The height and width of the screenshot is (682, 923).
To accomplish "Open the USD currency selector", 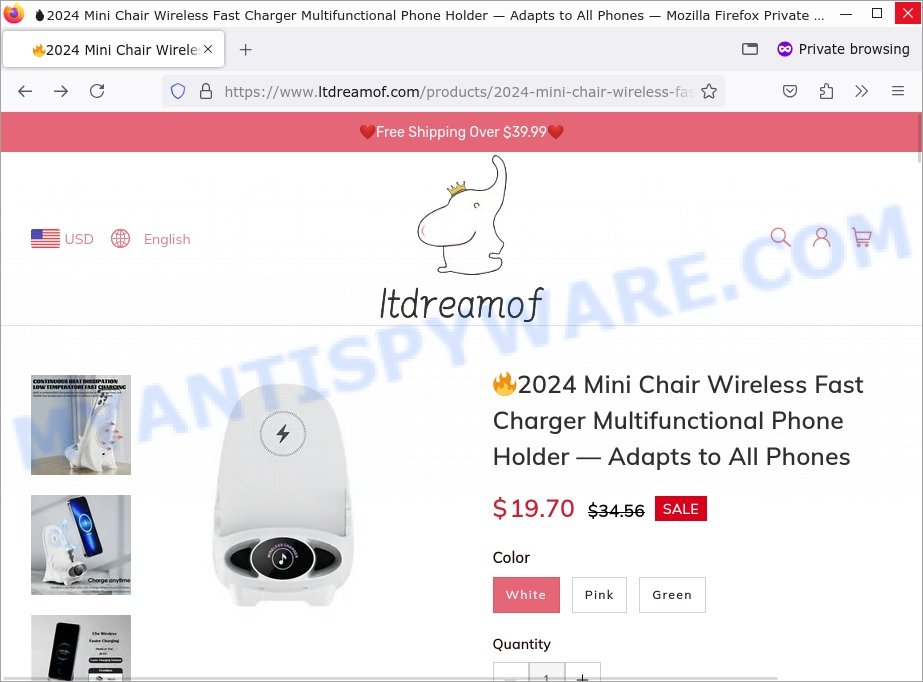I will point(62,239).
